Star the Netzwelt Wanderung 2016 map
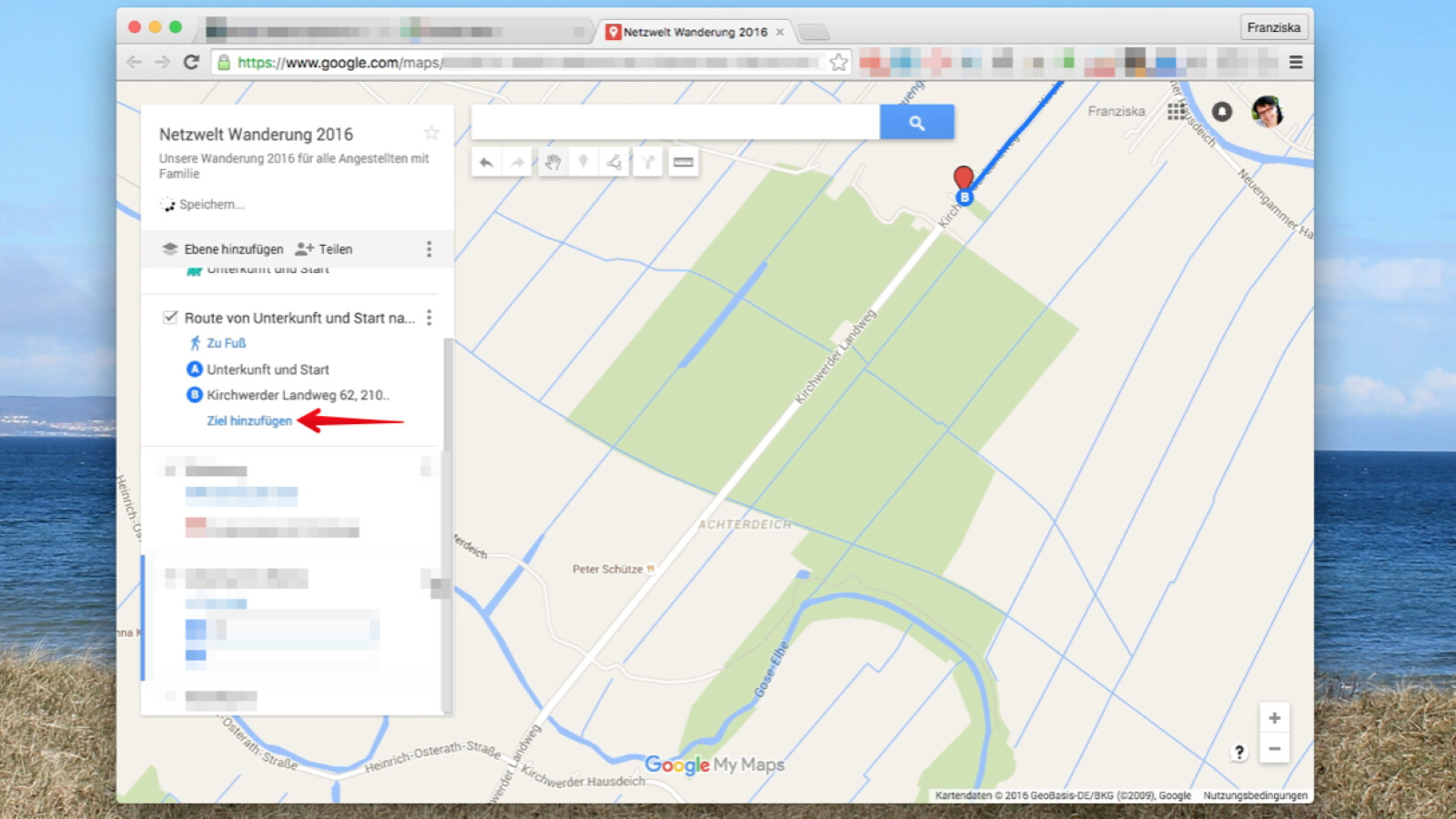 point(431,133)
